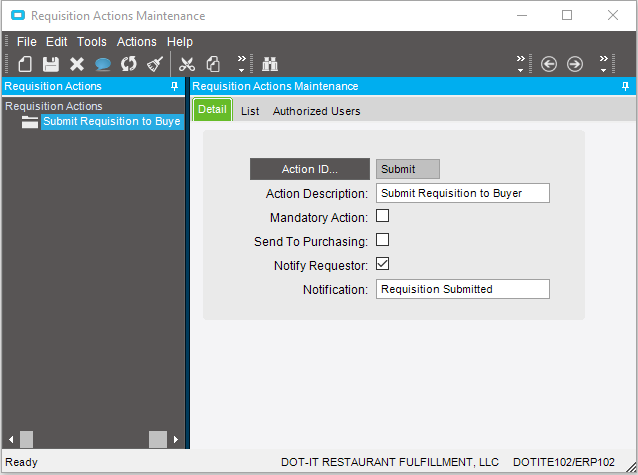Click the DOTITE102/ERP102 status bar text
The image size is (638, 475).
click(x=564, y=462)
